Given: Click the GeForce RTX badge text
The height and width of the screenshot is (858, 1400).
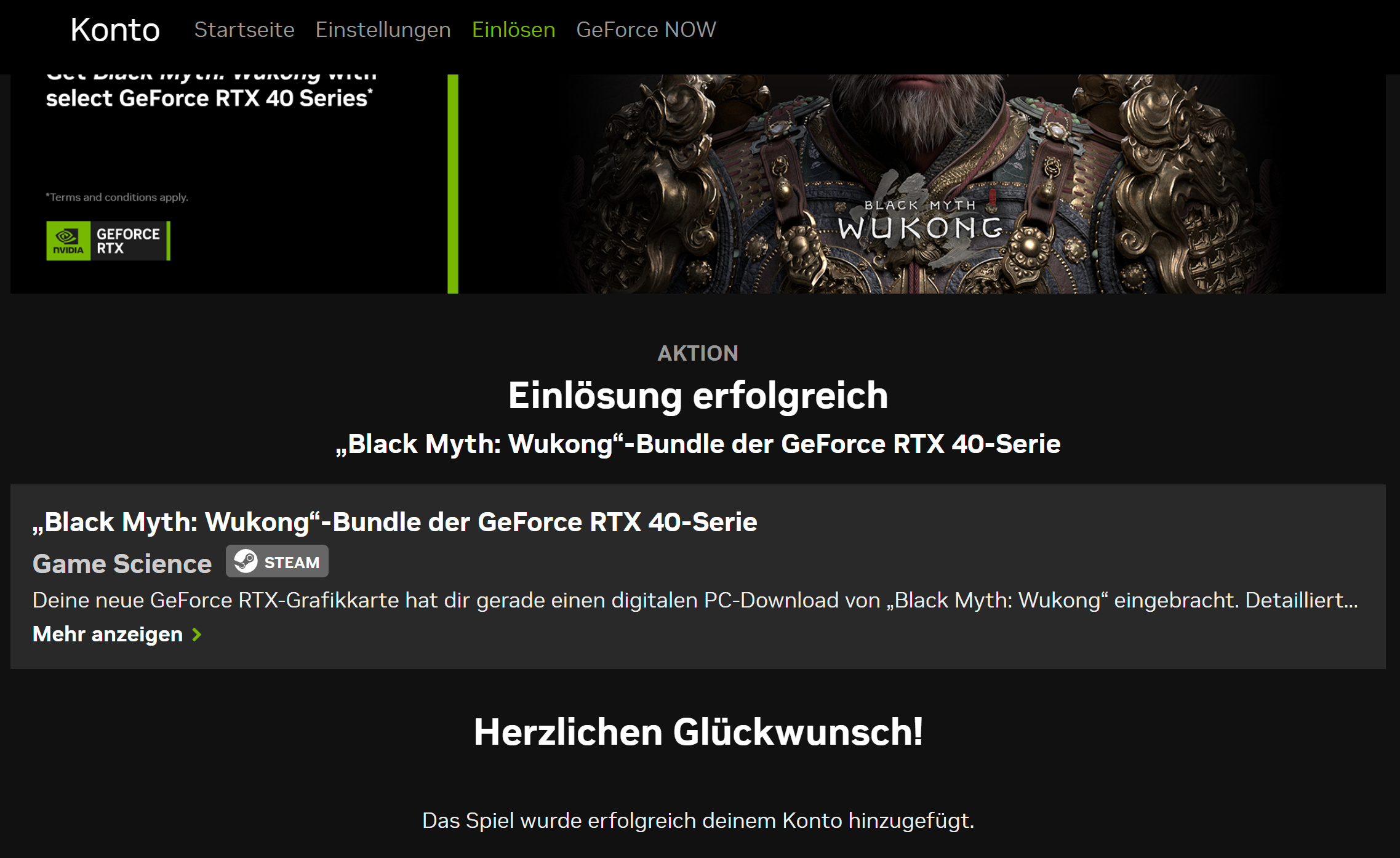Looking at the screenshot, I should click(128, 241).
